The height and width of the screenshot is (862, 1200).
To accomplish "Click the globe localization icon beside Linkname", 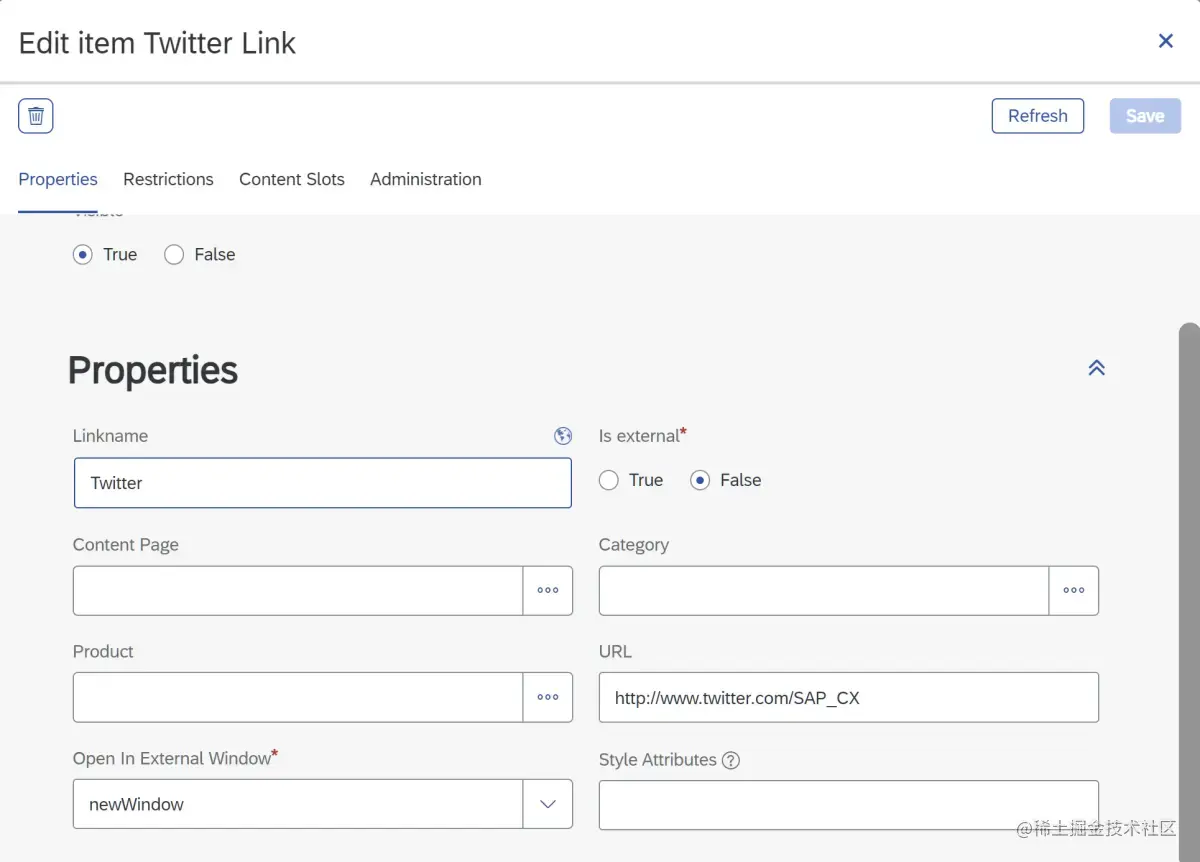I will click(563, 436).
